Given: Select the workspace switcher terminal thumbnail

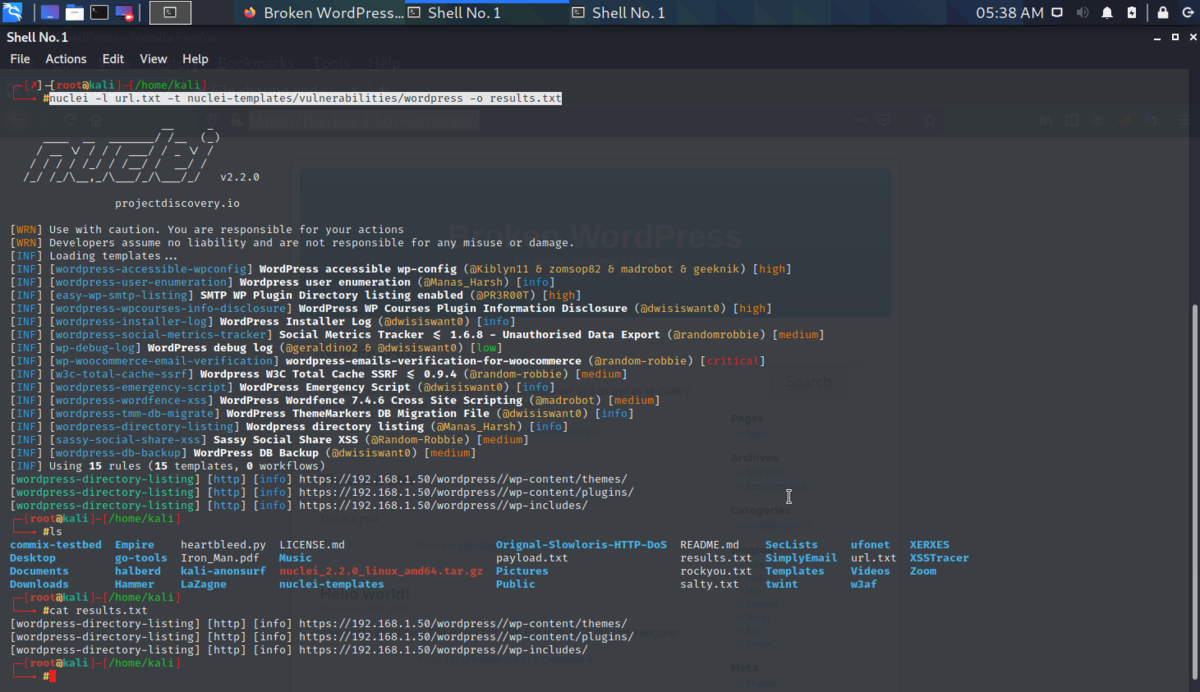Looking at the screenshot, I should [170, 13].
